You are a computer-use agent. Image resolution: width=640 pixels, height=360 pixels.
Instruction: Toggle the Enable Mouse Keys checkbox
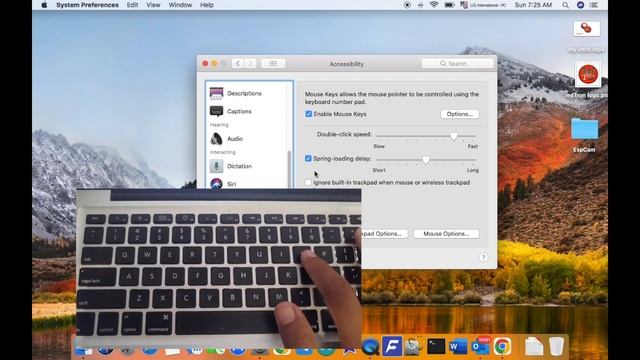pyautogui.click(x=309, y=114)
